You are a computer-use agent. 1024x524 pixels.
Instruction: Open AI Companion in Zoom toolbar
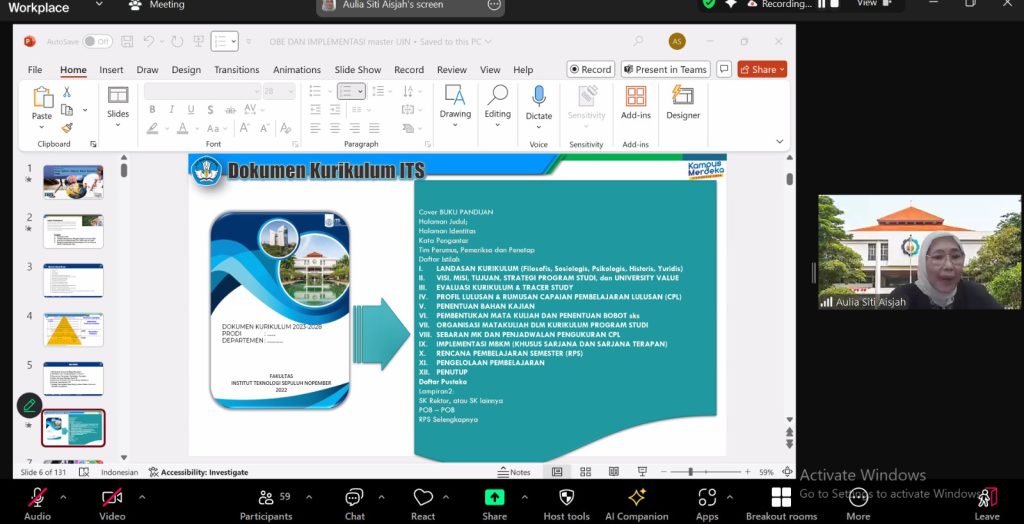click(637, 505)
